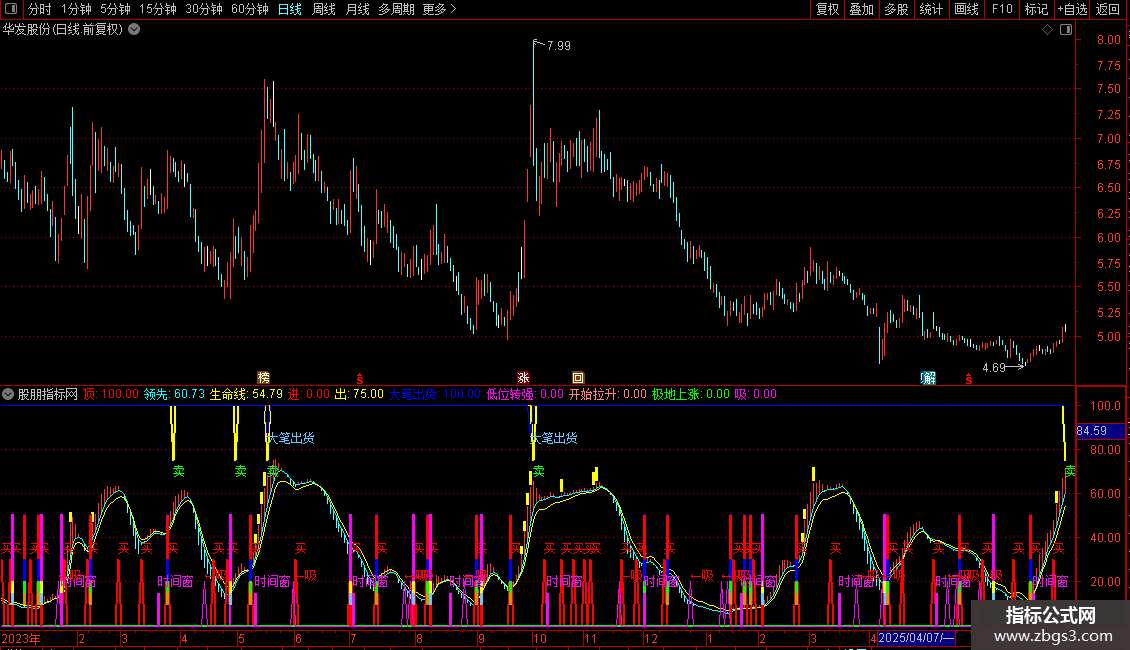Viewport: 1130px width, 650px height.
Task: Click the 回 event marker icon
Action: (x=578, y=378)
